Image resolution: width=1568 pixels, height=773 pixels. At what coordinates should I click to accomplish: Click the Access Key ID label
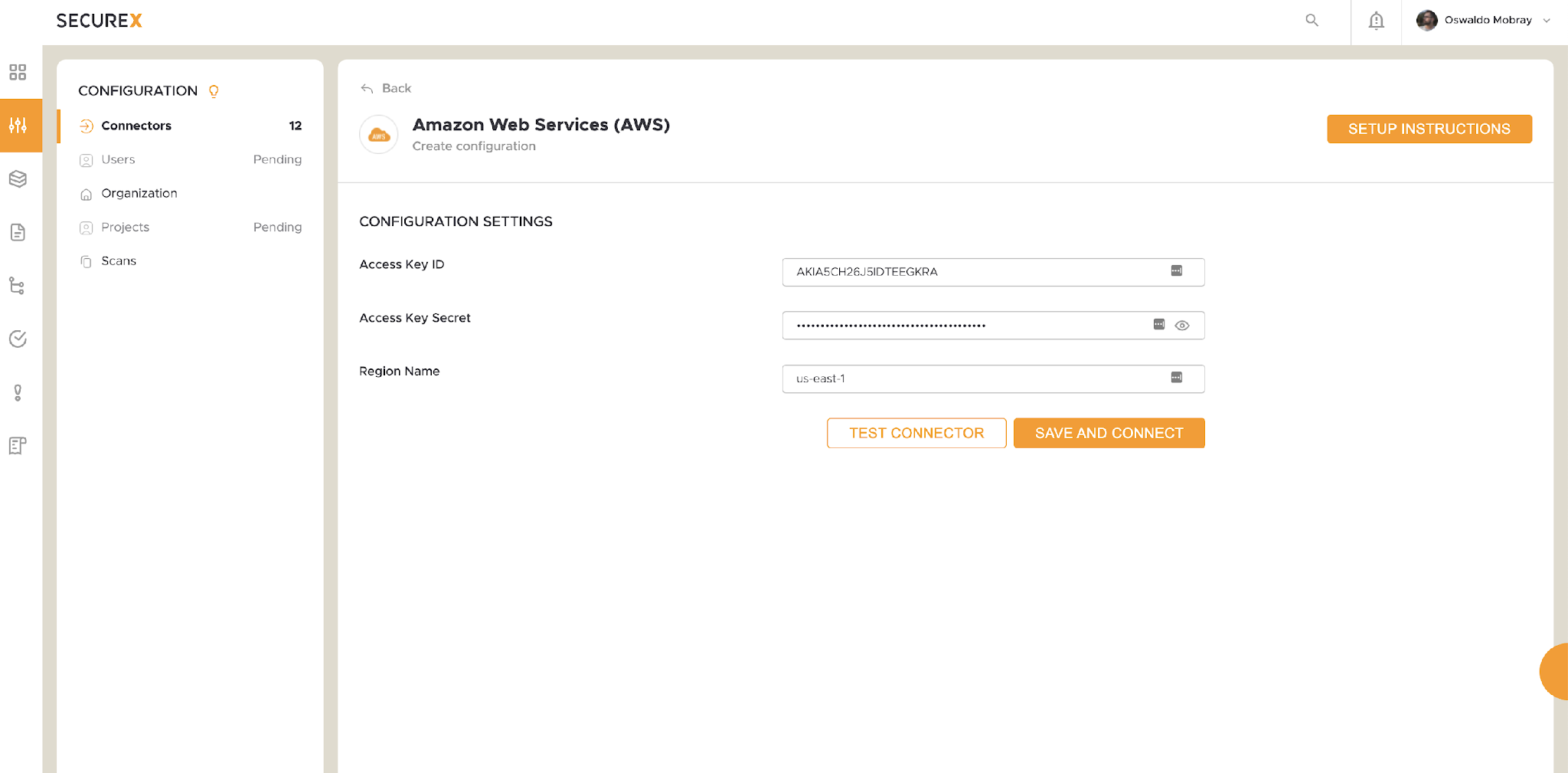pos(402,264)
